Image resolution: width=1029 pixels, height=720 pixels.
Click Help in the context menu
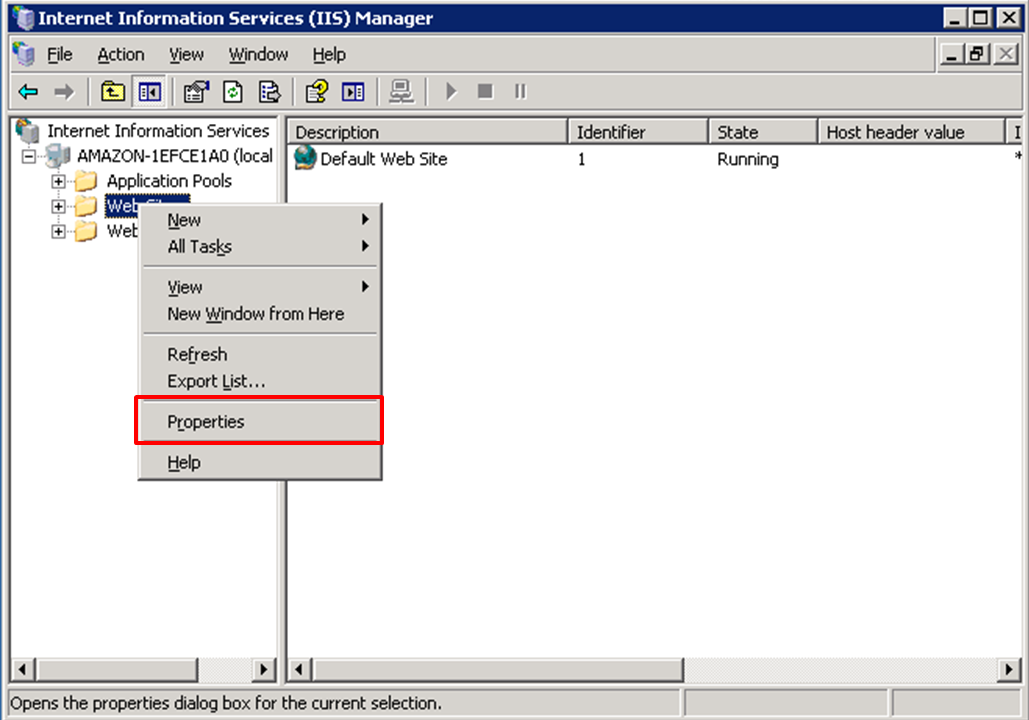pyautogui.click(x=260, y=463)
